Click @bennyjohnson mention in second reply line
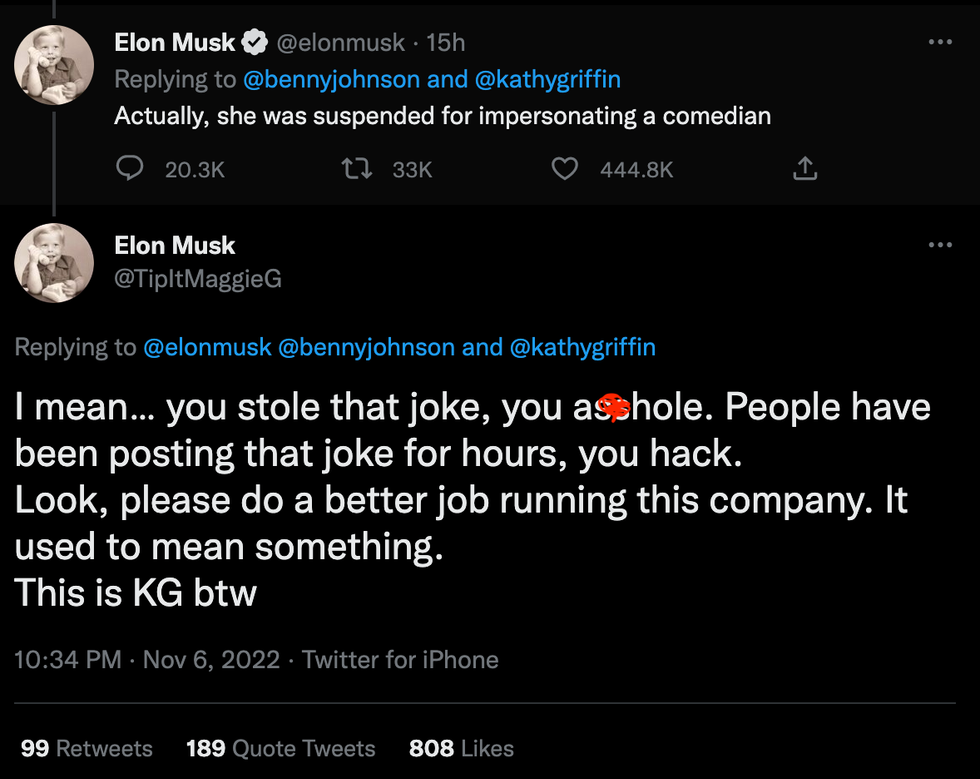 point(365,347)
